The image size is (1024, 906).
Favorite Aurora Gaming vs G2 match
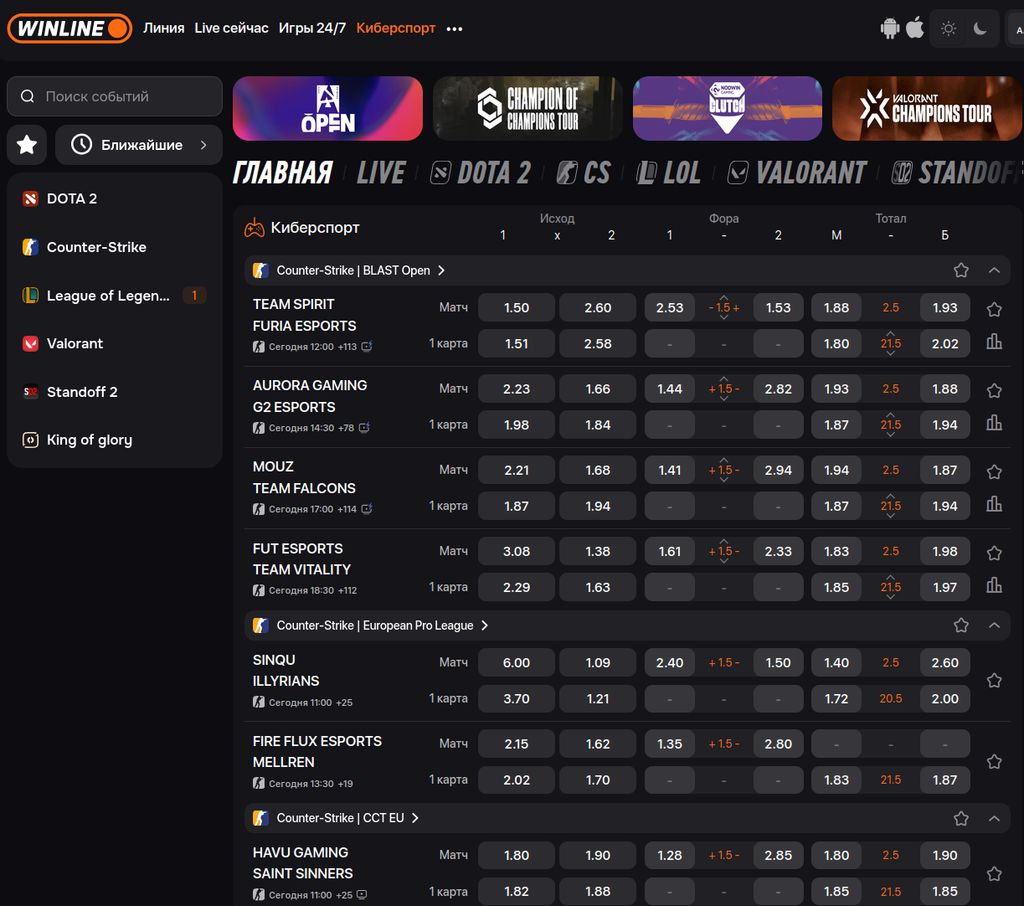pos(994,391)
